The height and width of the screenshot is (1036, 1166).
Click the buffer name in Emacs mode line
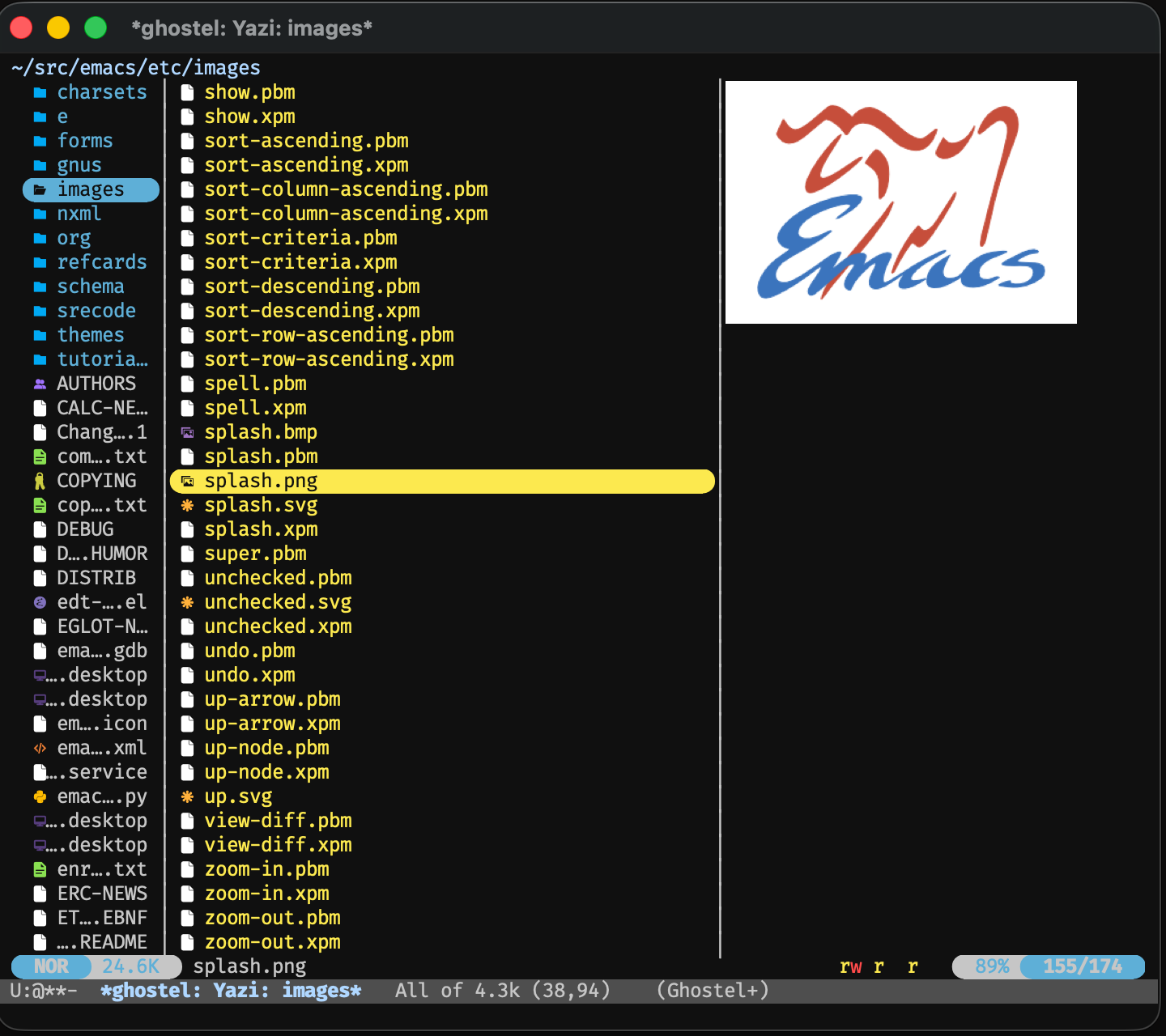tap(231, 991)
